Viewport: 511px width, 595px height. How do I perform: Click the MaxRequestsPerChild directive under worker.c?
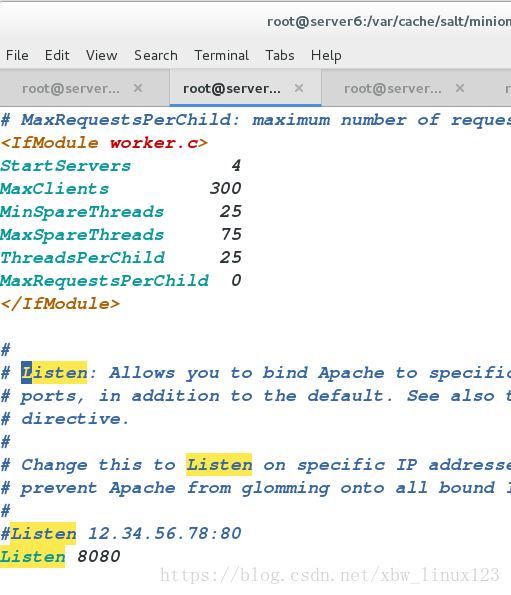[x=104, y=281]
